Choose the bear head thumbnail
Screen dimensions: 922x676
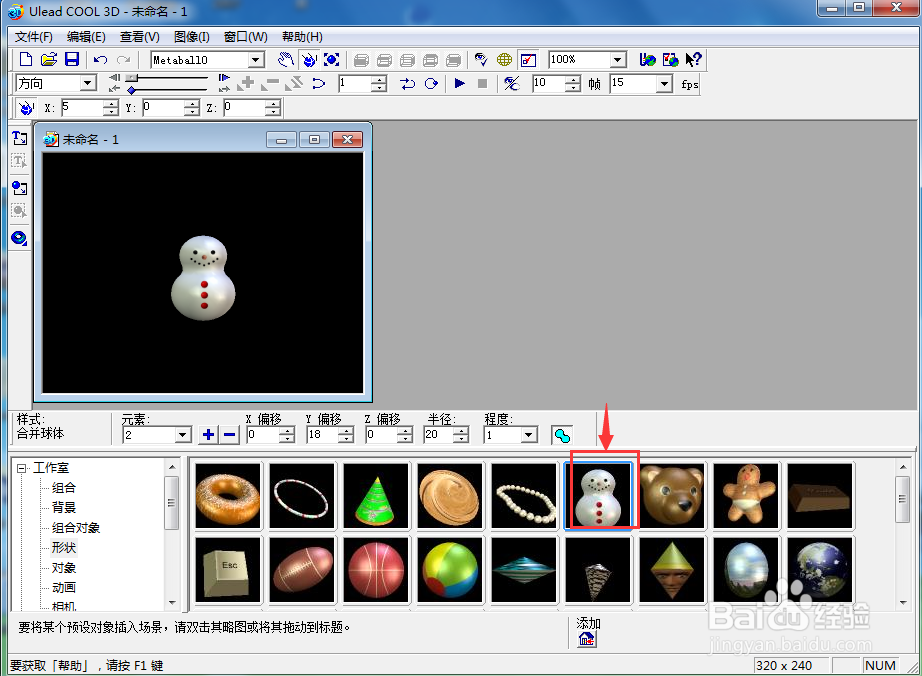(672, 496)
